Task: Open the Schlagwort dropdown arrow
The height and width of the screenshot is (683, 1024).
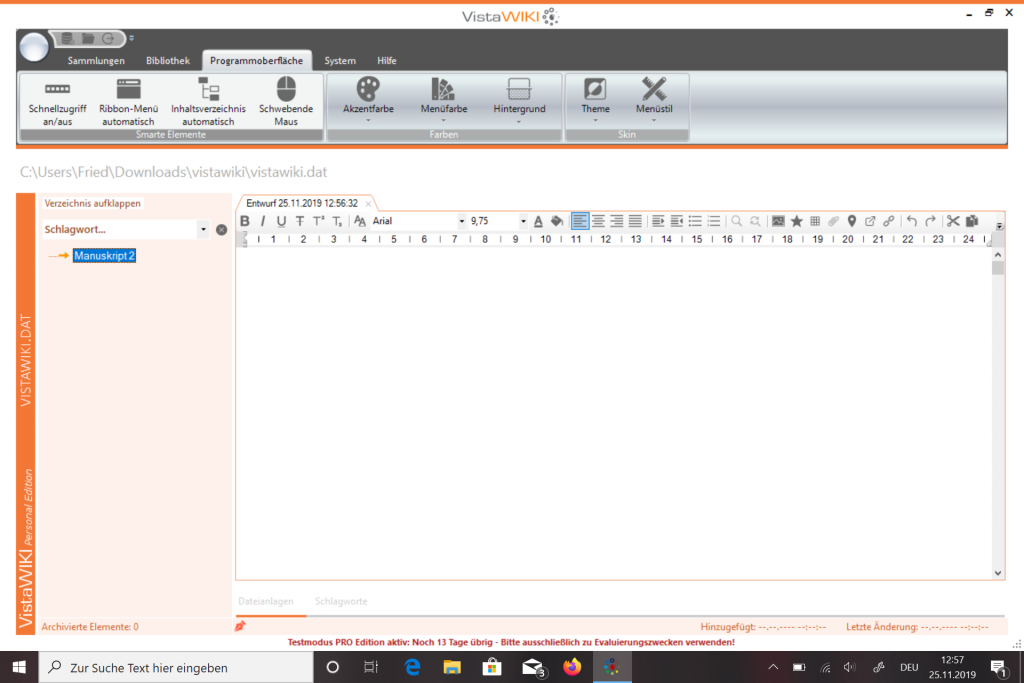Action: click(x=203, y=230)
